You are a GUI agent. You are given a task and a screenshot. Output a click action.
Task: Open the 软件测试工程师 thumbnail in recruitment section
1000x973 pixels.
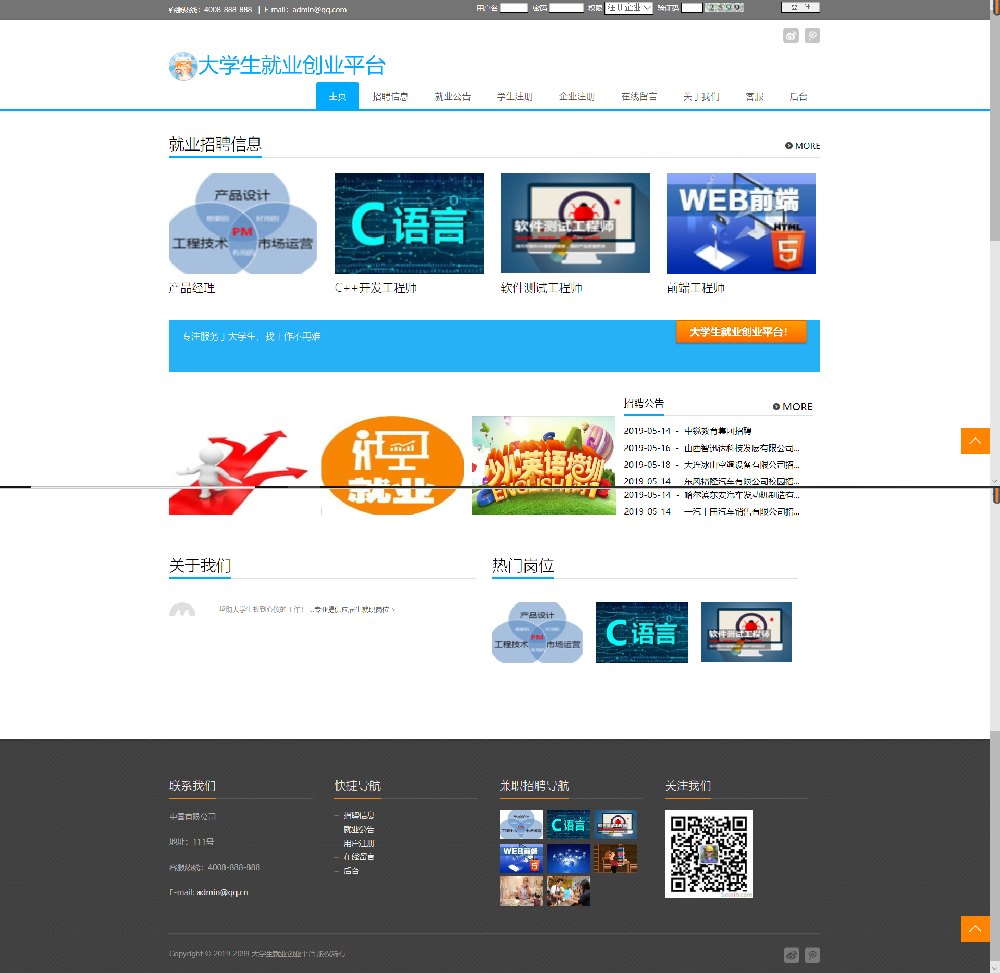click(575, 223)
